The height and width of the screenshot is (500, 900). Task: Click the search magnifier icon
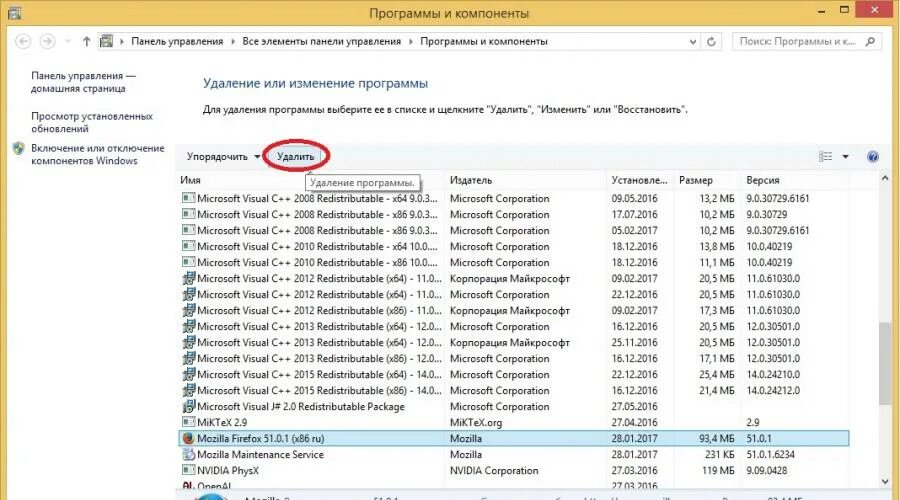coord(870,41)
